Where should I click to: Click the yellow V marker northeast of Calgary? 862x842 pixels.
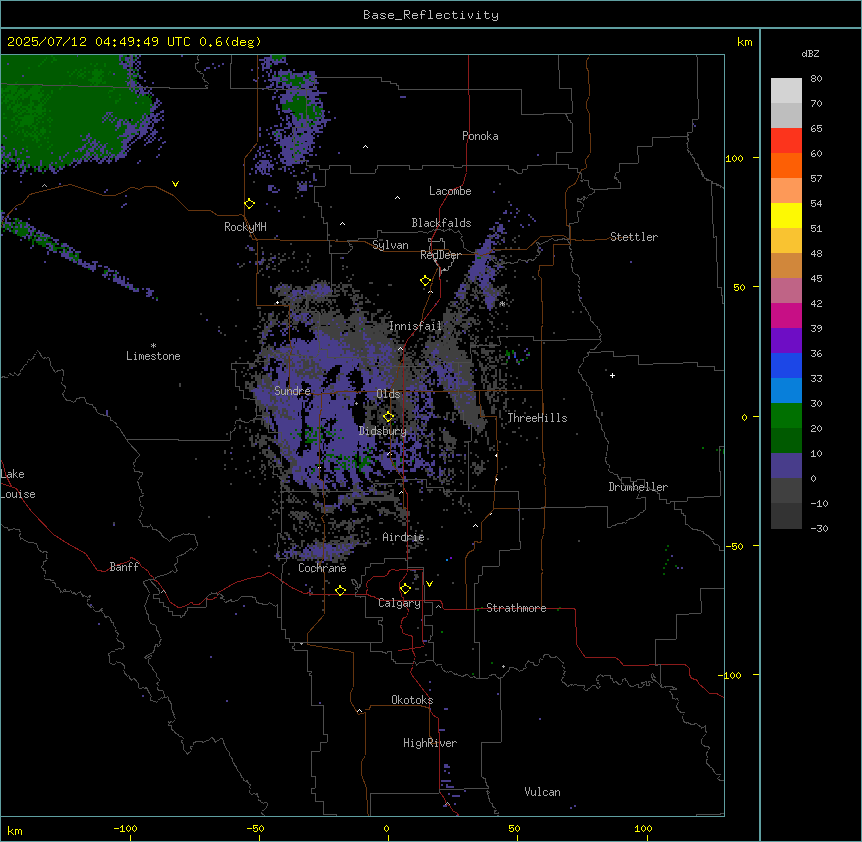(x=429, y=584)
